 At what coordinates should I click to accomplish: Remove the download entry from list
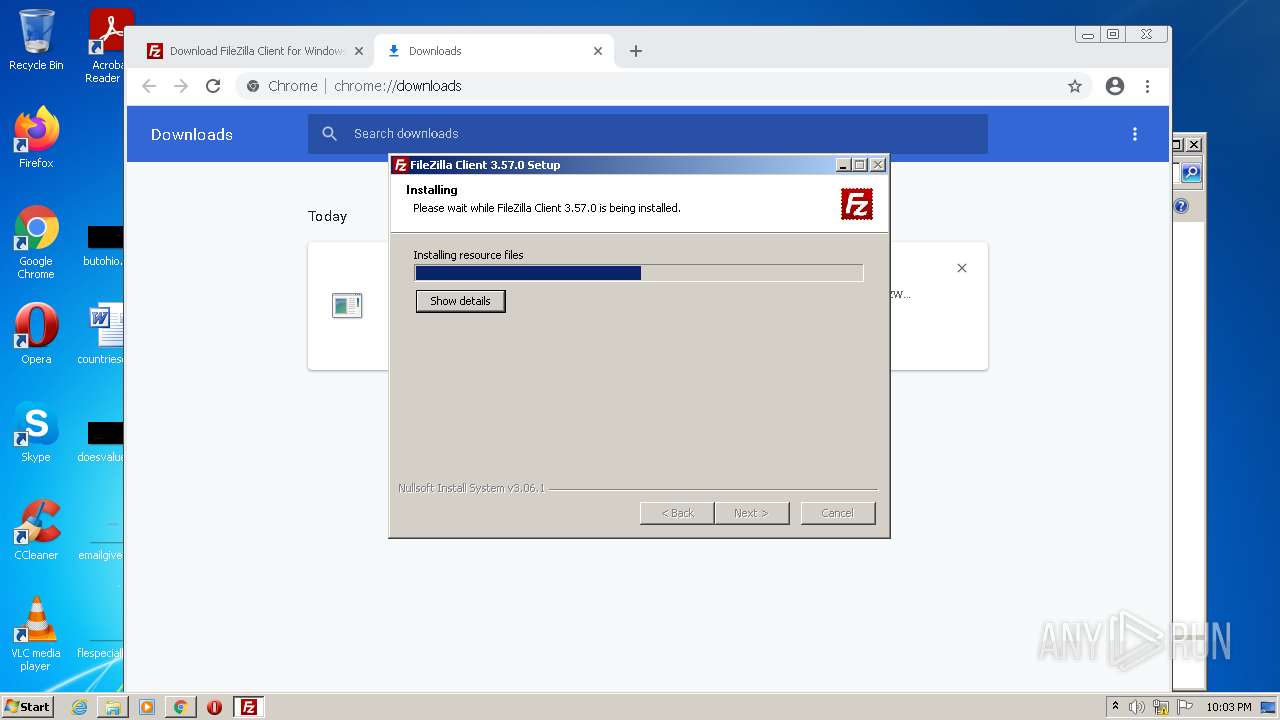(962, 268)
